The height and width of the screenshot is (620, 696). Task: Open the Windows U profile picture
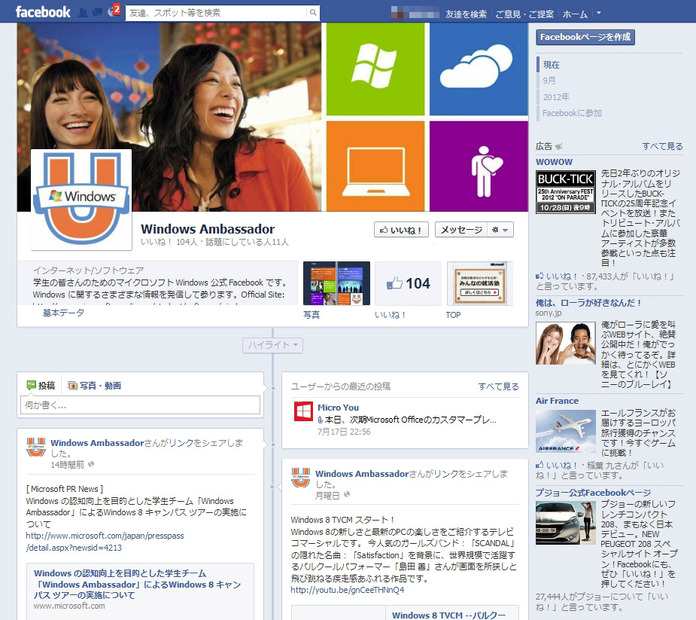pos(81,199)
